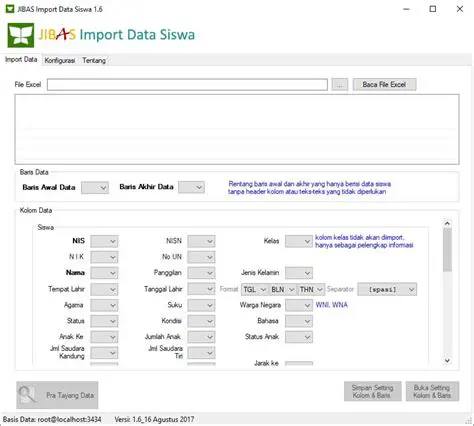474x426 pixels.
Task: Minimize the JIBAS Import Data Siswa window
Action: point(406,9)
